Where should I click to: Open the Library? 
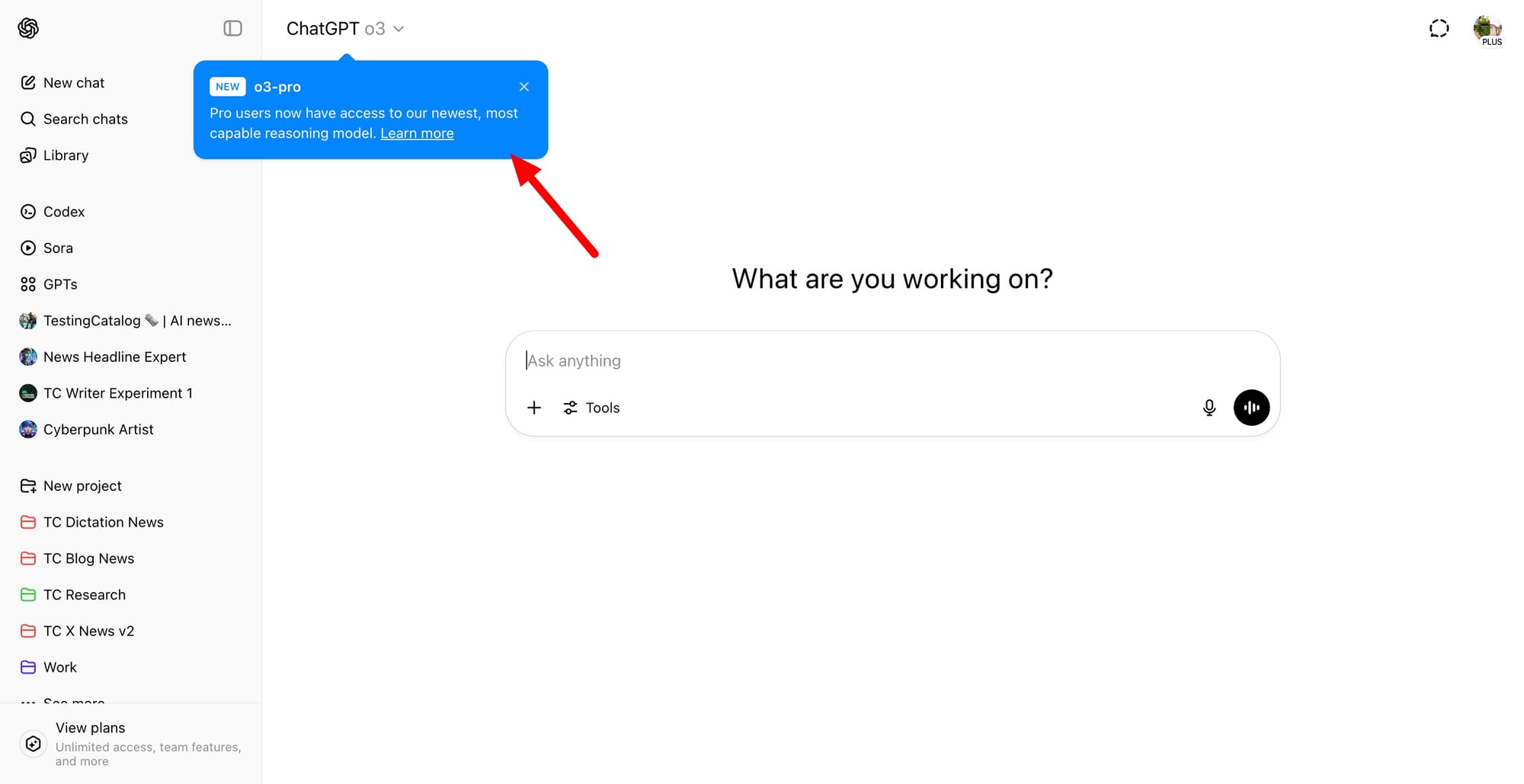tap(131, 155)
